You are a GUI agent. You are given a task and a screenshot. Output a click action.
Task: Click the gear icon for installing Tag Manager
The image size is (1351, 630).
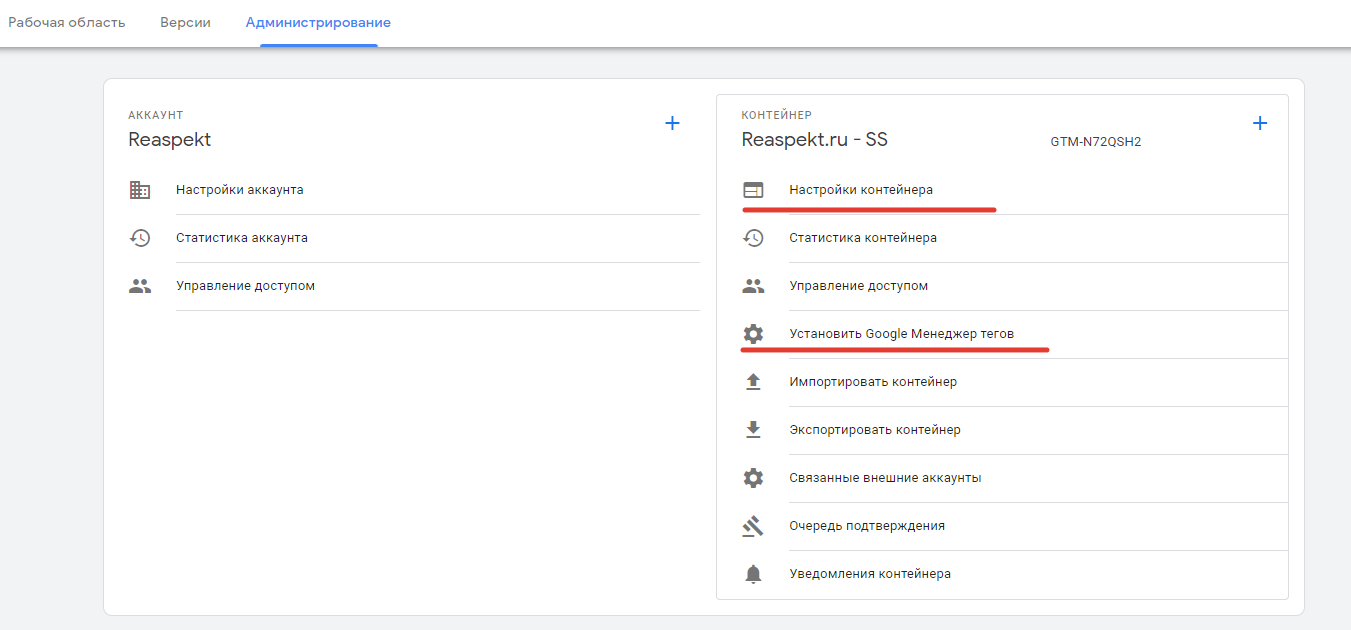pyautogui.click(x=753, y=334)
